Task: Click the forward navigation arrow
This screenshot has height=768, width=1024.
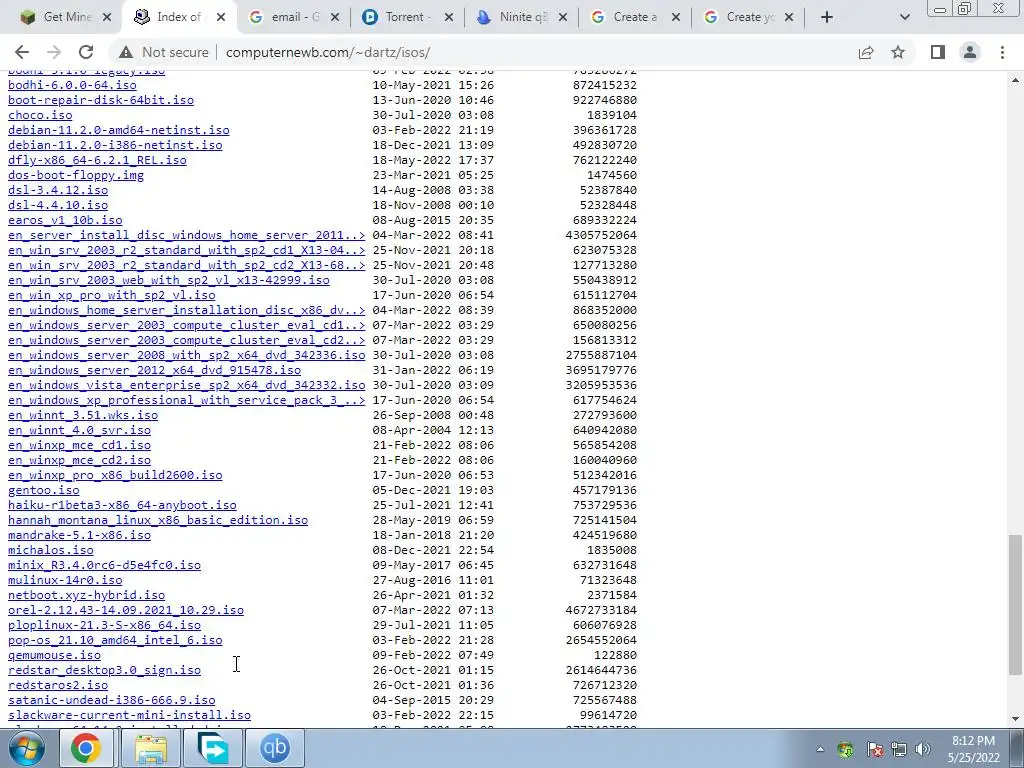Action: (x=54, y=52)
